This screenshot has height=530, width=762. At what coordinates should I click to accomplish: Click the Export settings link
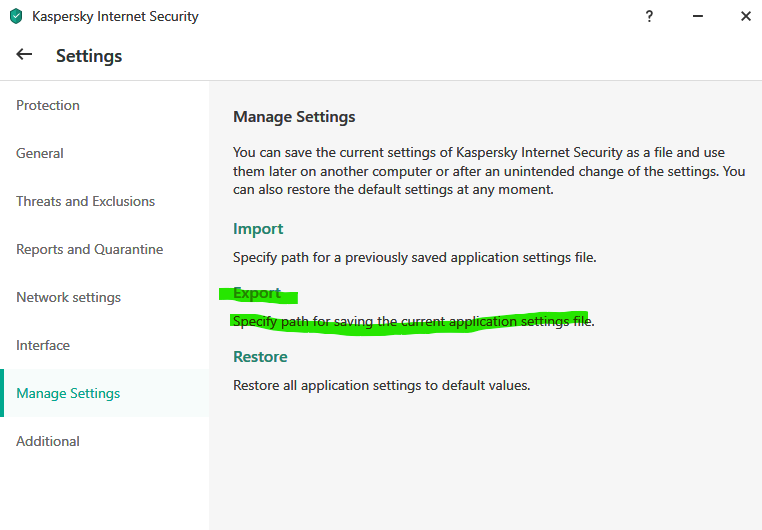(257, 293)
